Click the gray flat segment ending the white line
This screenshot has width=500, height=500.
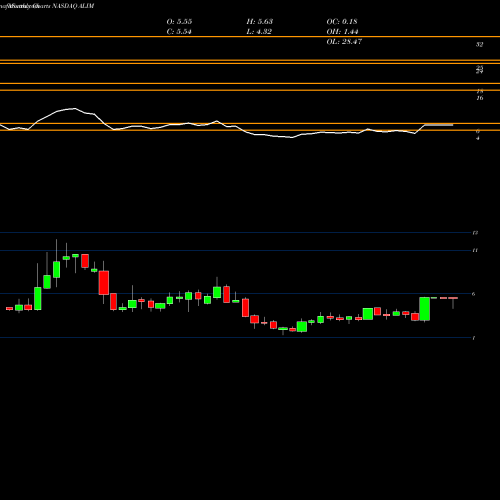(439, 125)
